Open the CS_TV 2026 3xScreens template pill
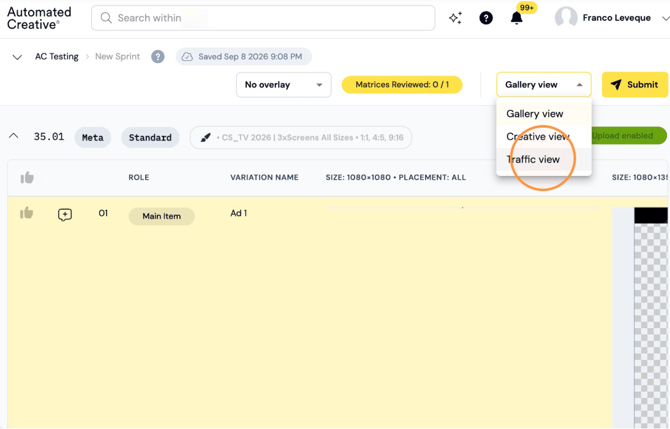Screen dimensions: 670x429 tap(301, 138)
